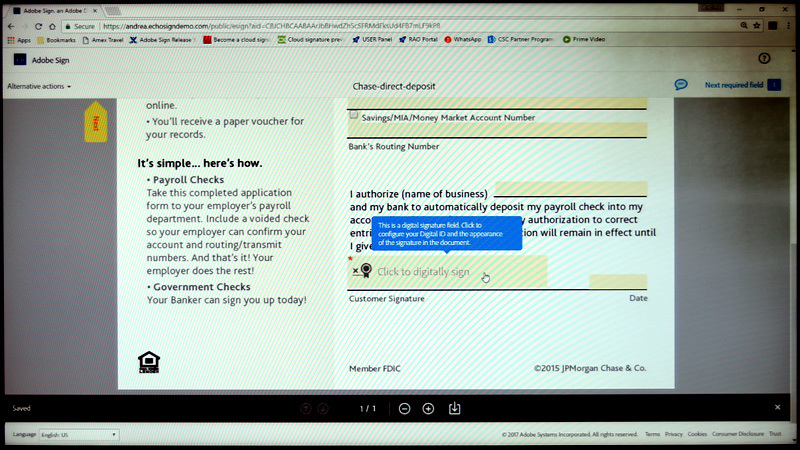The image size is (800, 450).
Task: Click the Member FDIC text
Action: tap(374, 368)
